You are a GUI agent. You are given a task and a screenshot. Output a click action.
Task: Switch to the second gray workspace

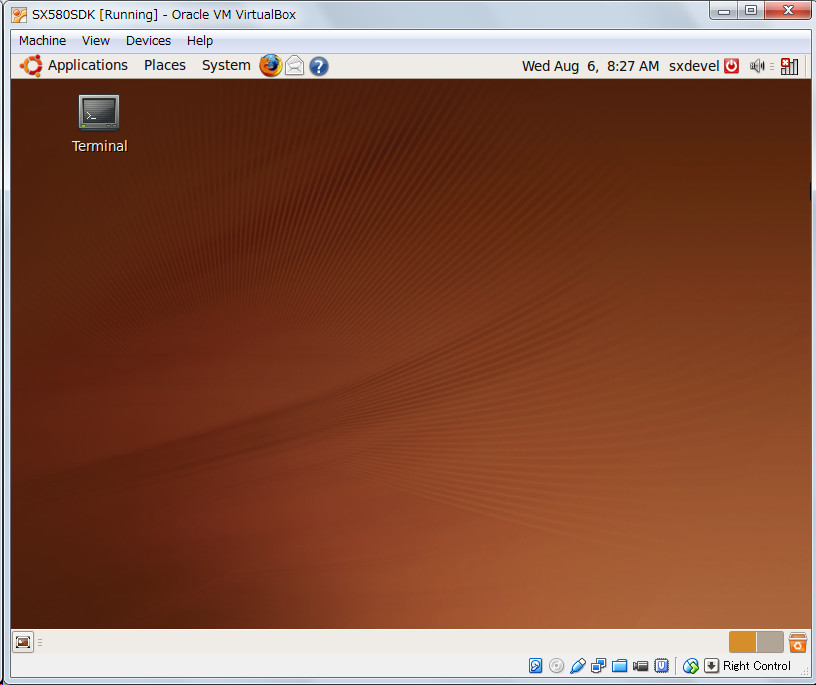770,642
